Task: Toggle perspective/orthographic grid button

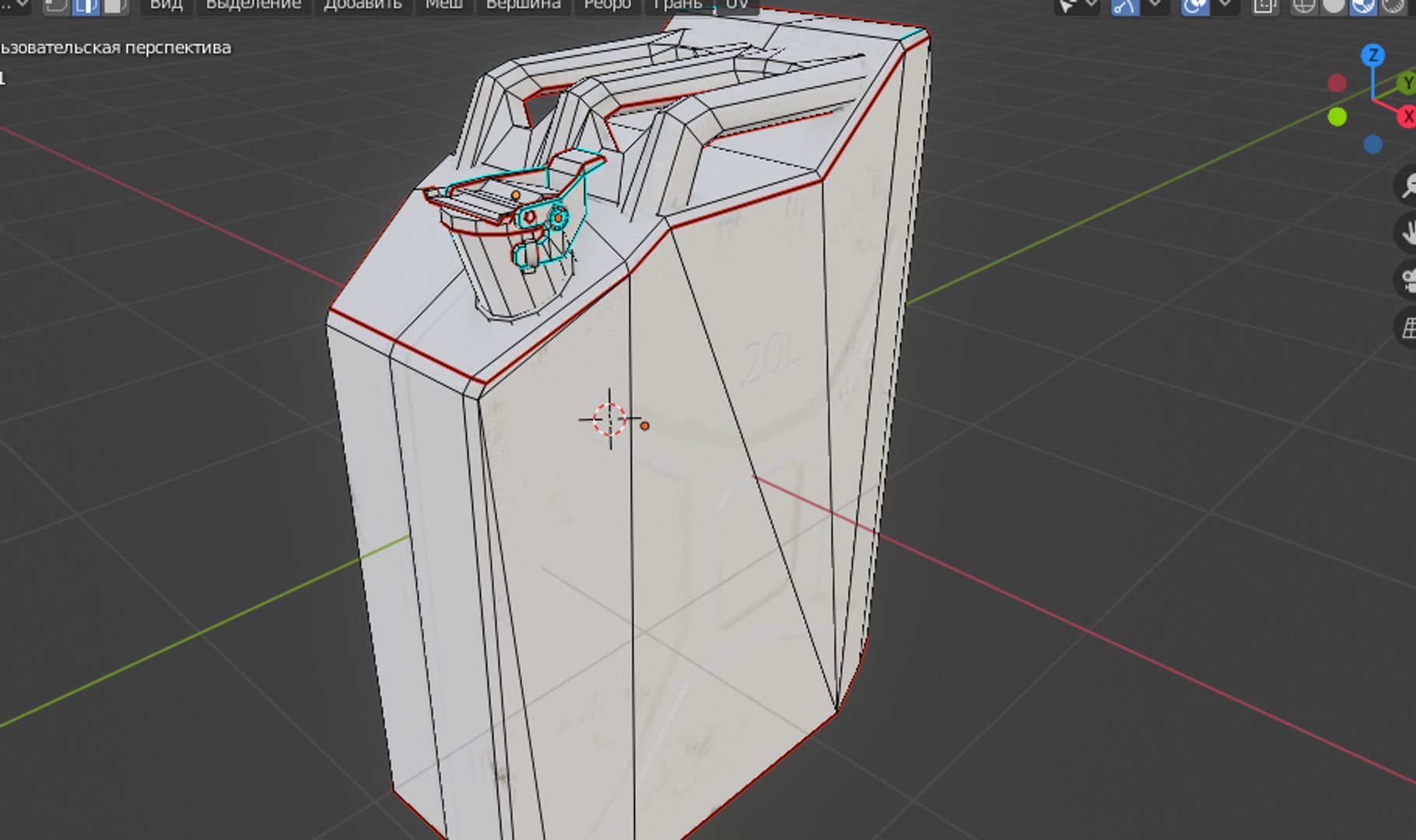Action: 1407,327
